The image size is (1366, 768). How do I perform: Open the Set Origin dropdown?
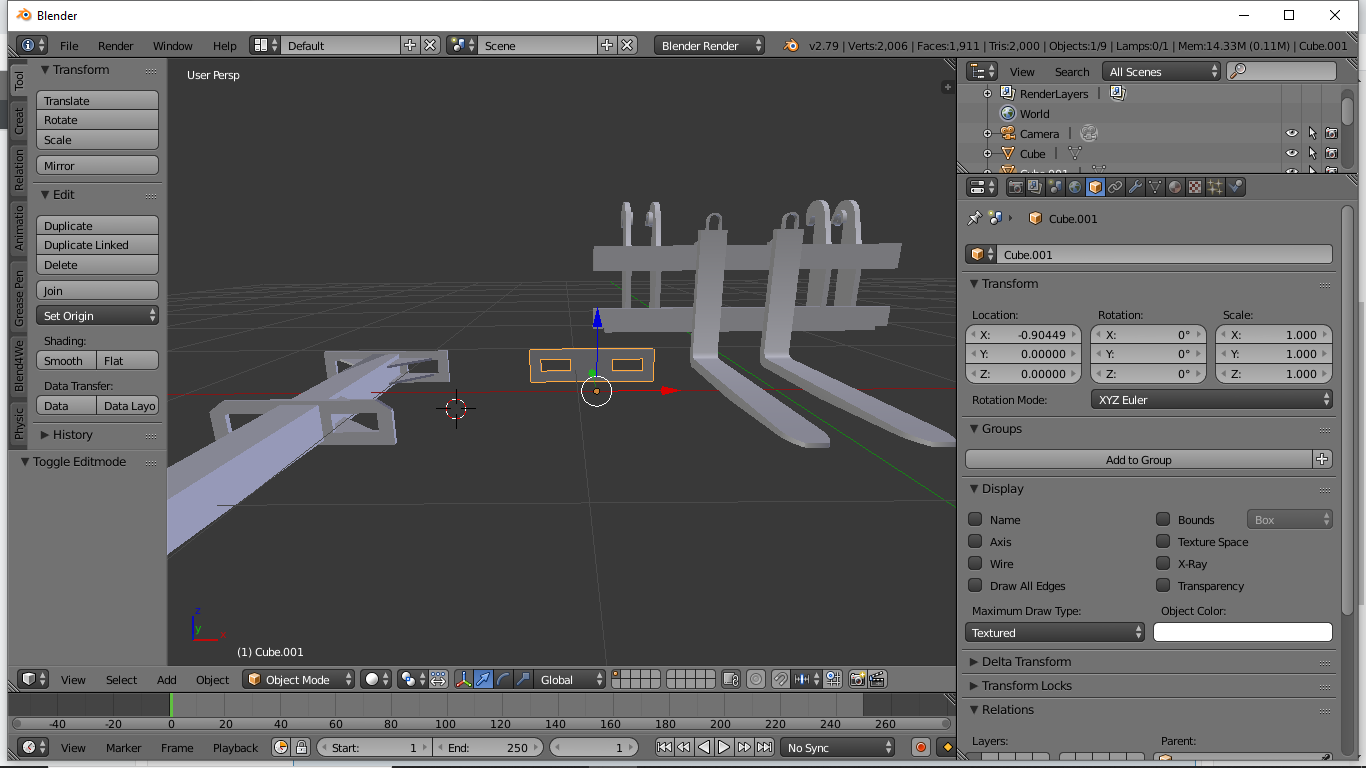pyautogui.click(x=98, y=315)
